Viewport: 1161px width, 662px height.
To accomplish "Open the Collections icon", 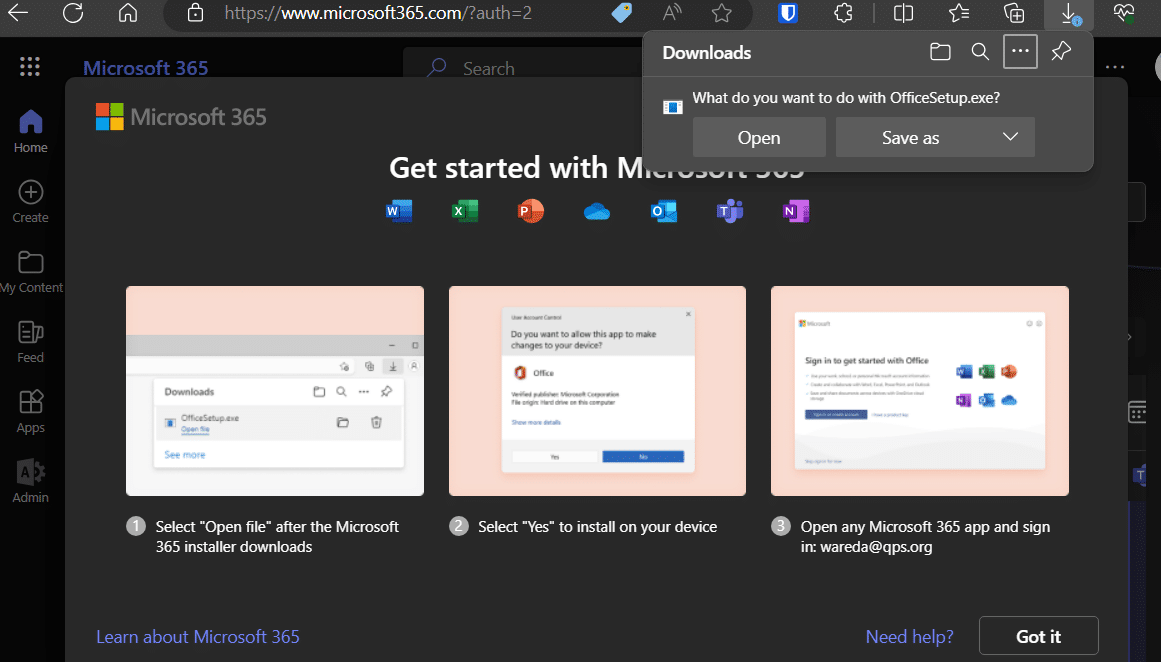I will tap(1014, 13).
